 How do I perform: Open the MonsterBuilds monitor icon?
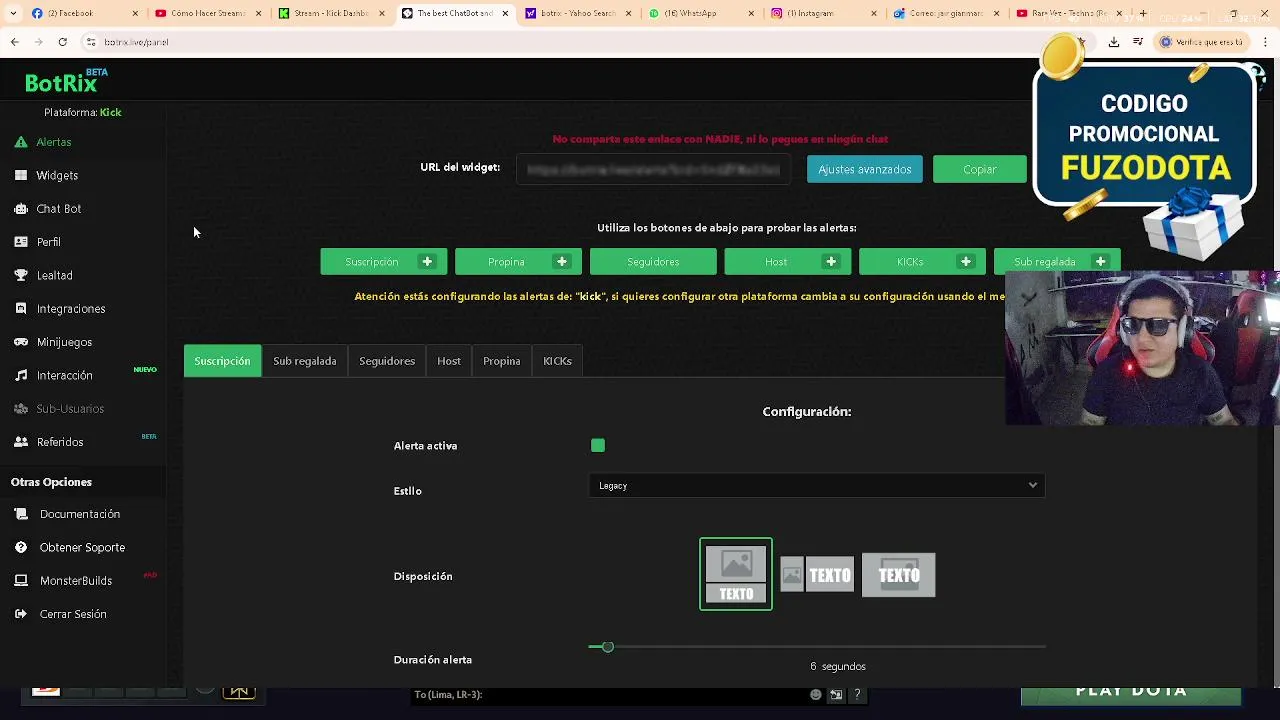(21, 581)
